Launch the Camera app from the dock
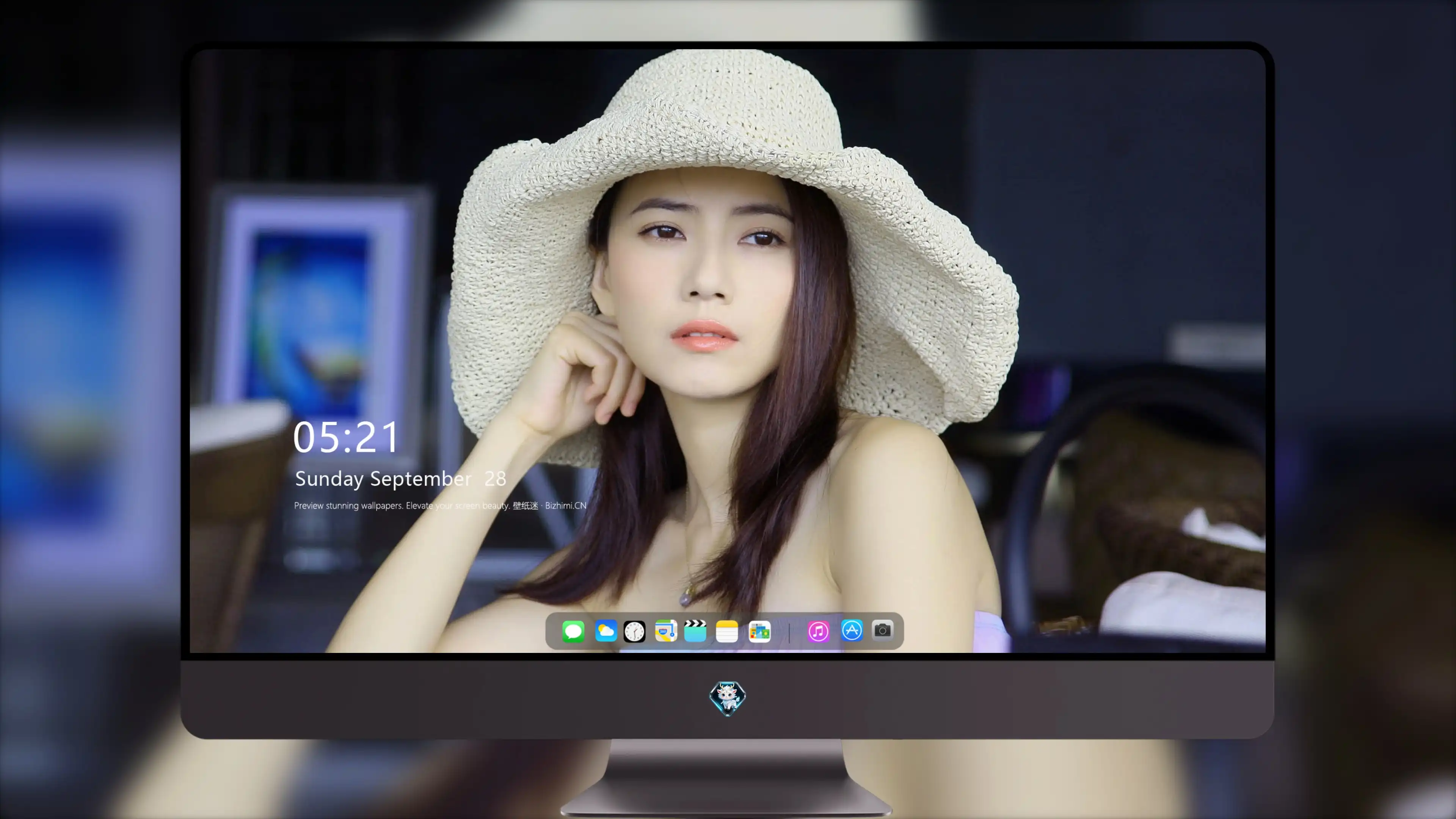Screen dimensions: 1456x819 (882, 630)
